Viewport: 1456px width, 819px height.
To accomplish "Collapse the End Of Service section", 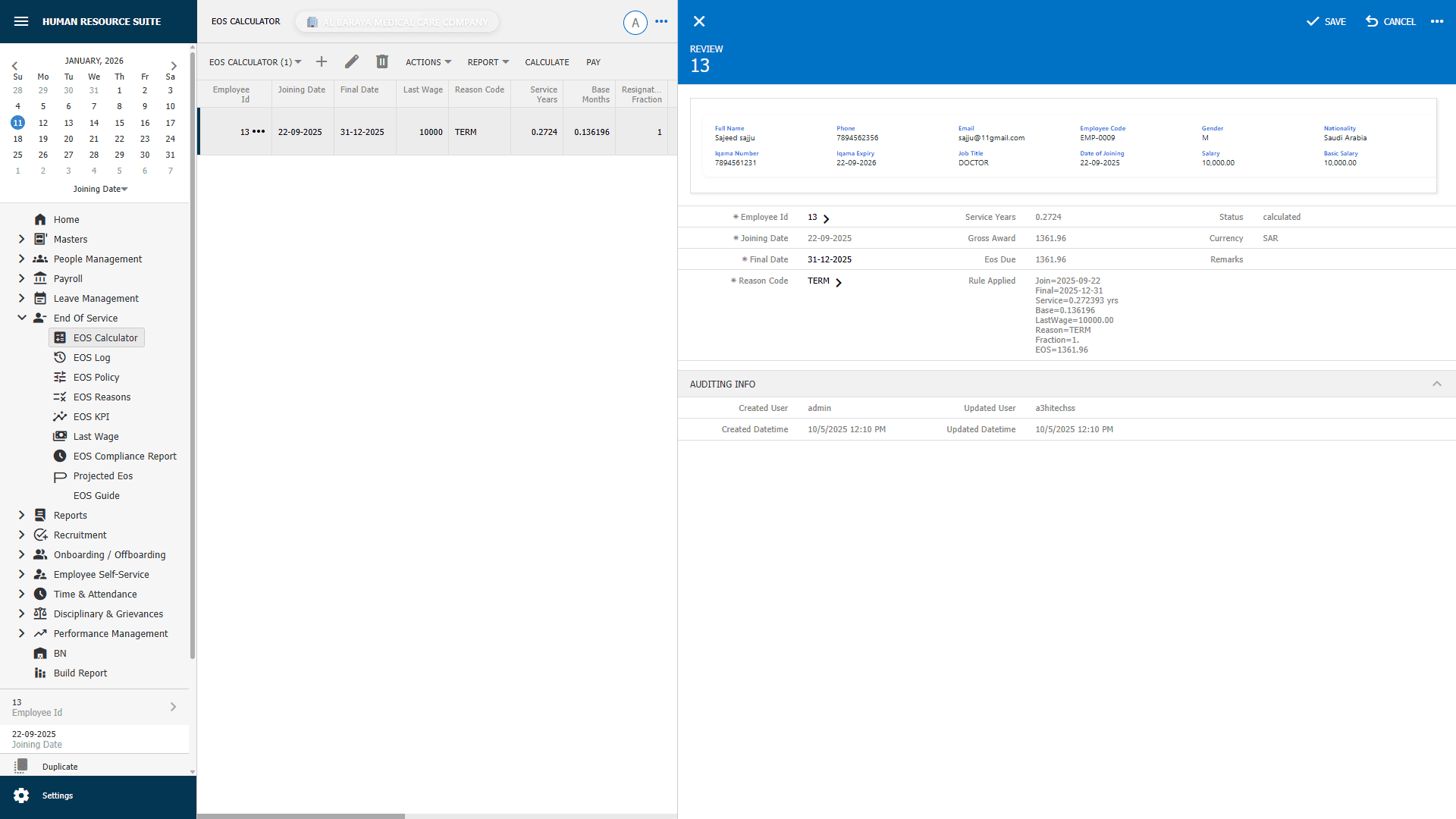I will point(21,318).
